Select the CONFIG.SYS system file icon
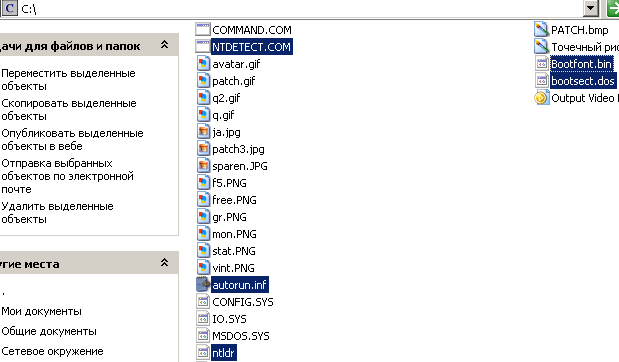Image resolution: width=619 pixels, height=362 pixels. coord(203,302)
